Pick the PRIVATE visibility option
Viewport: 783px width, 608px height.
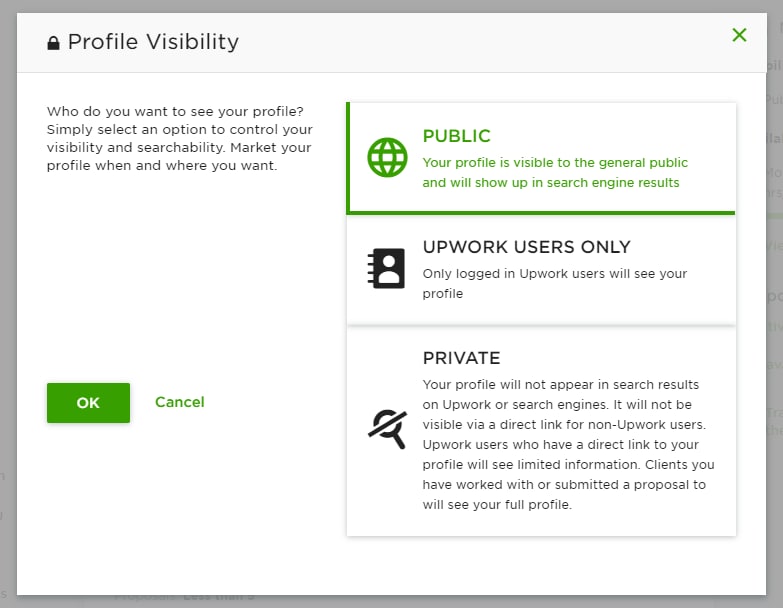coord(541,431)
